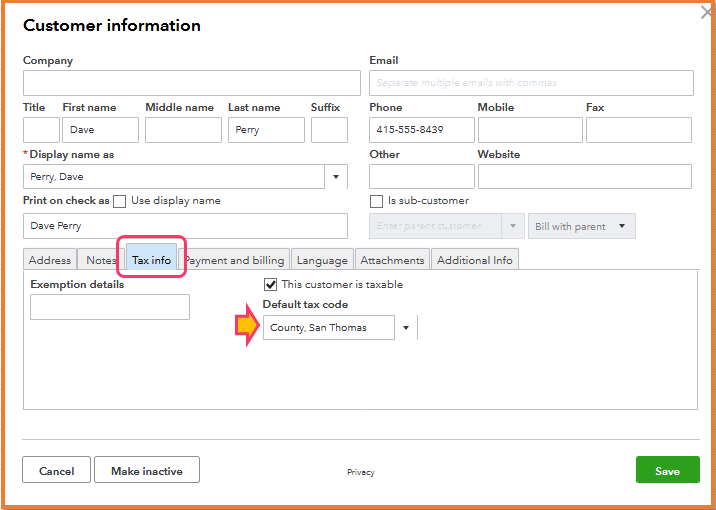
Task: Click Make inactive button
Action: pyautogui.click(x=146, y=471)
